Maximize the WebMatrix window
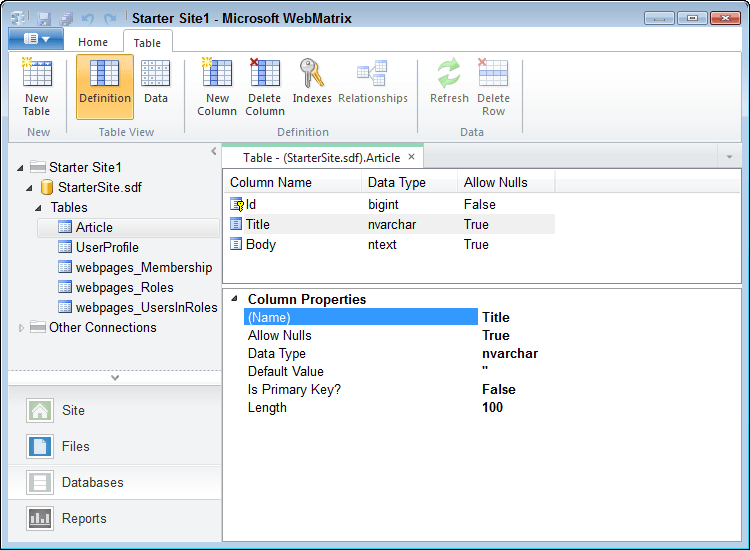Image resolution: width=750 pixels, height=550 pixels. (692, 18)
